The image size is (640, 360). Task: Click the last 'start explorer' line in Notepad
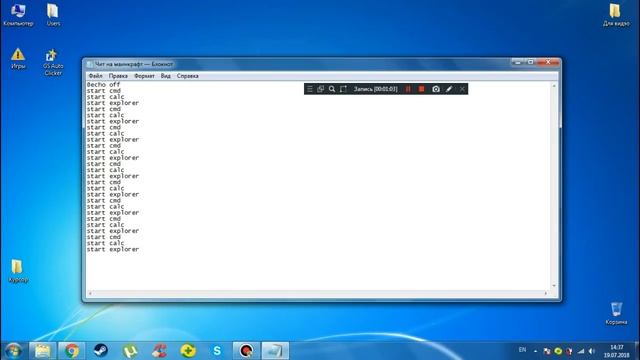[113, 249]
